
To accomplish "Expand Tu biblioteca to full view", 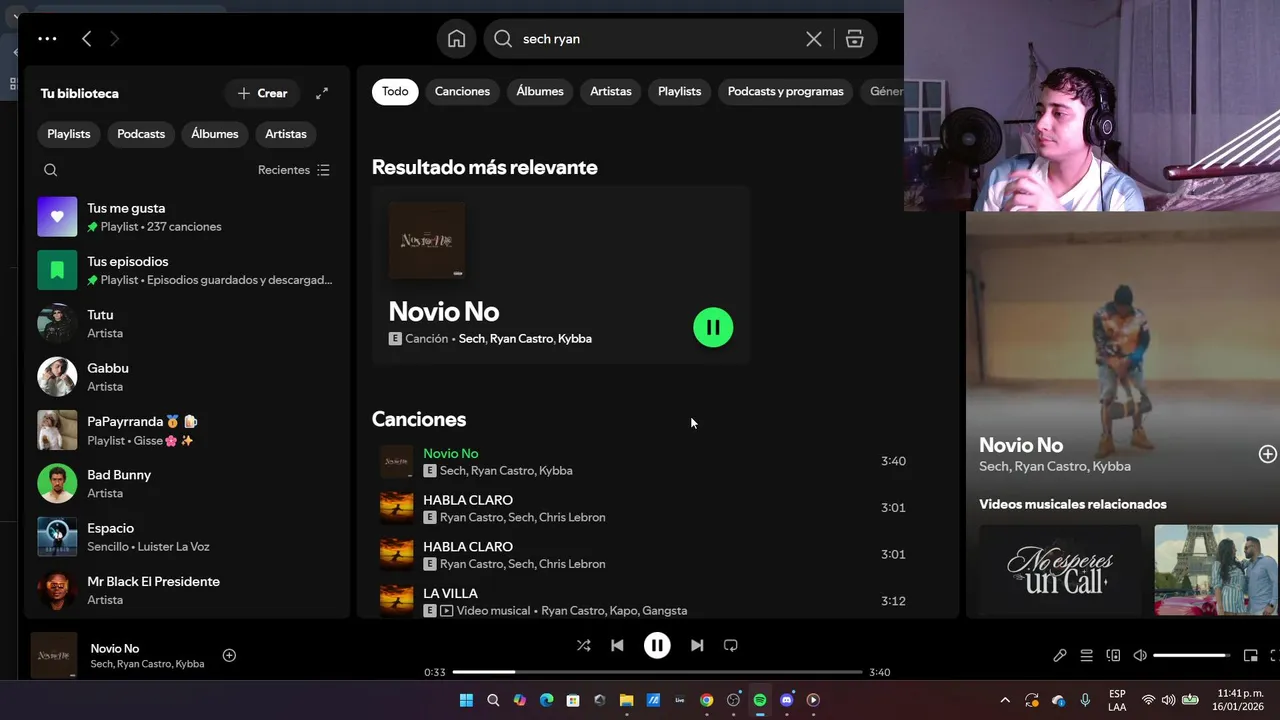I will click(x=322, y=93).
